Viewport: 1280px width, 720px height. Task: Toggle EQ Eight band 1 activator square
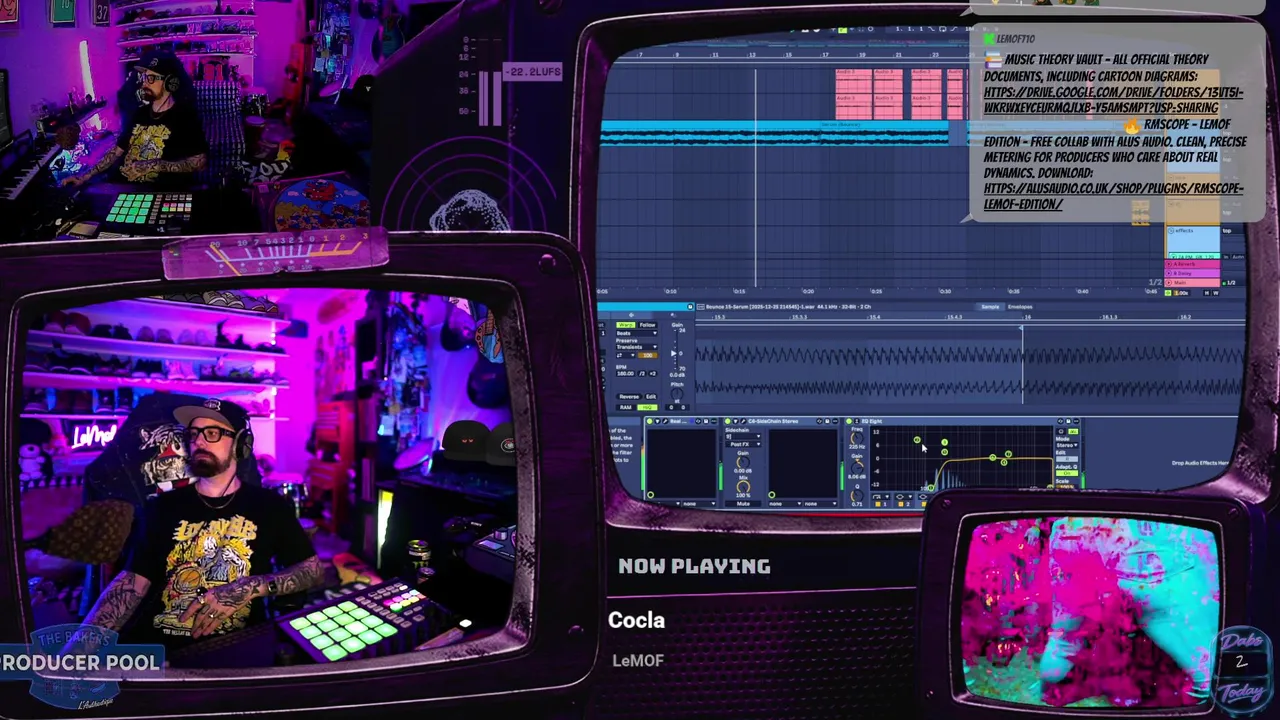point(877,504)
